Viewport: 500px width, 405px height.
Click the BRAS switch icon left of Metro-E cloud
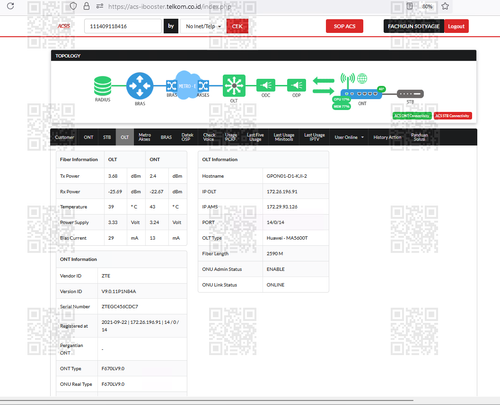(171, 86)
